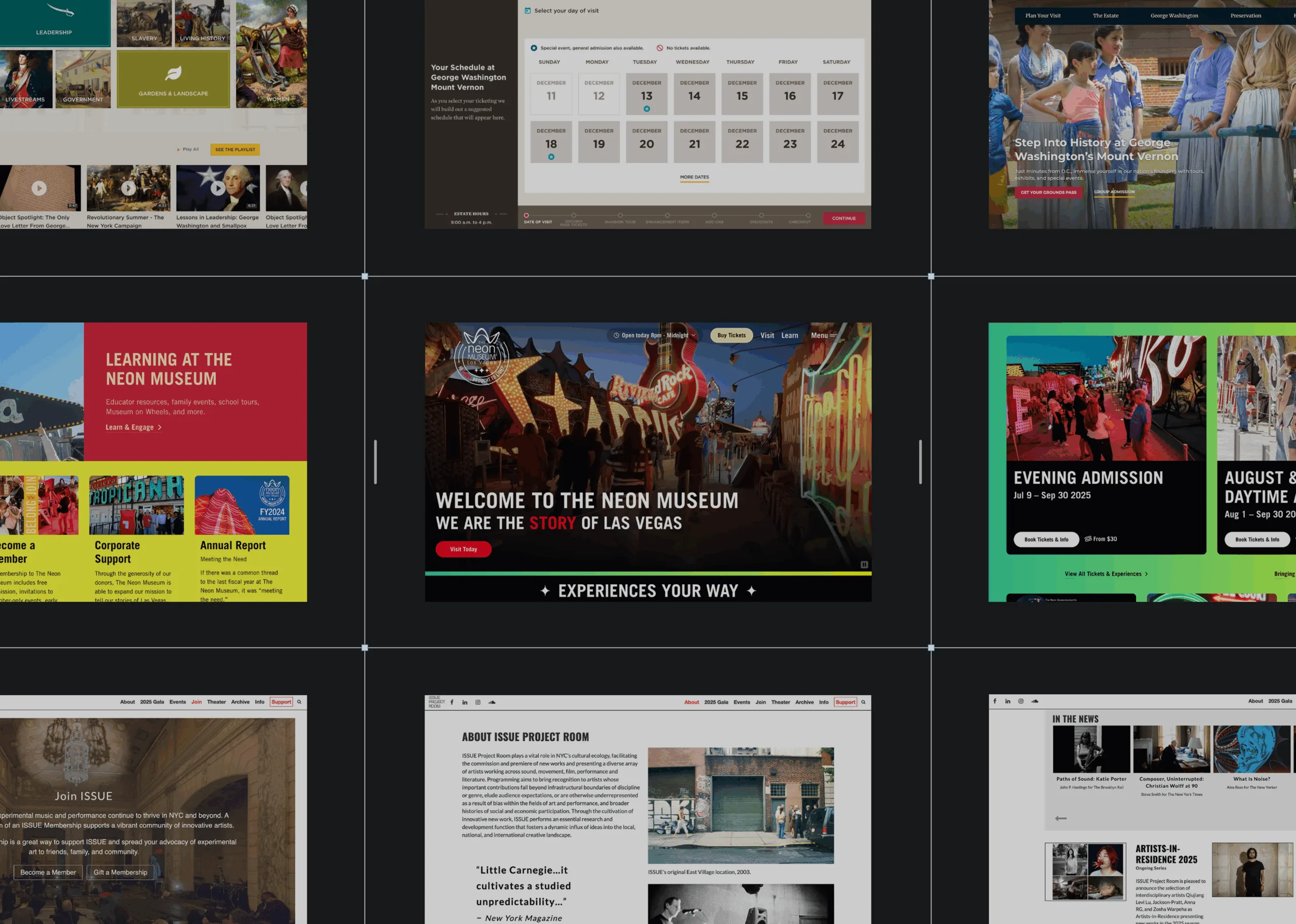
Task: Click Get Your Grounds Pass button
Action: tap(1048, 192)
